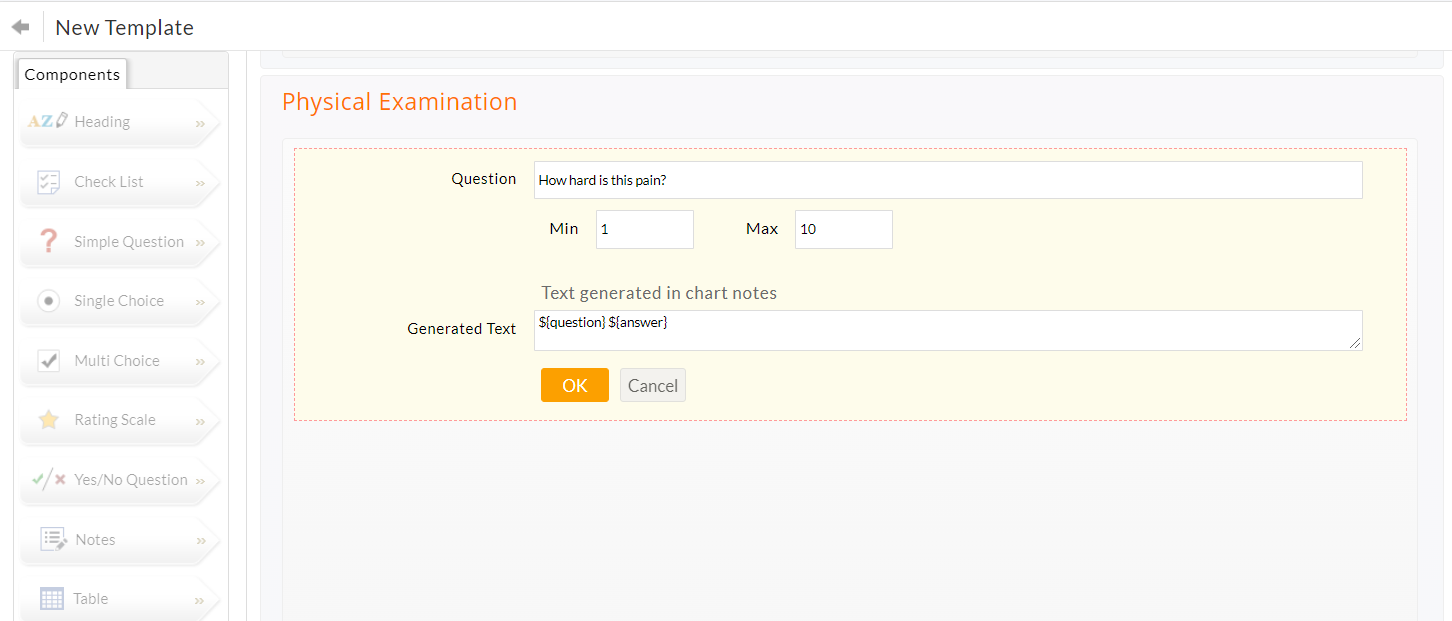Viewport: 1452px width, 621px height.
Task: Select the Yes/No Question icon
Action: click(x=48, y=479)
